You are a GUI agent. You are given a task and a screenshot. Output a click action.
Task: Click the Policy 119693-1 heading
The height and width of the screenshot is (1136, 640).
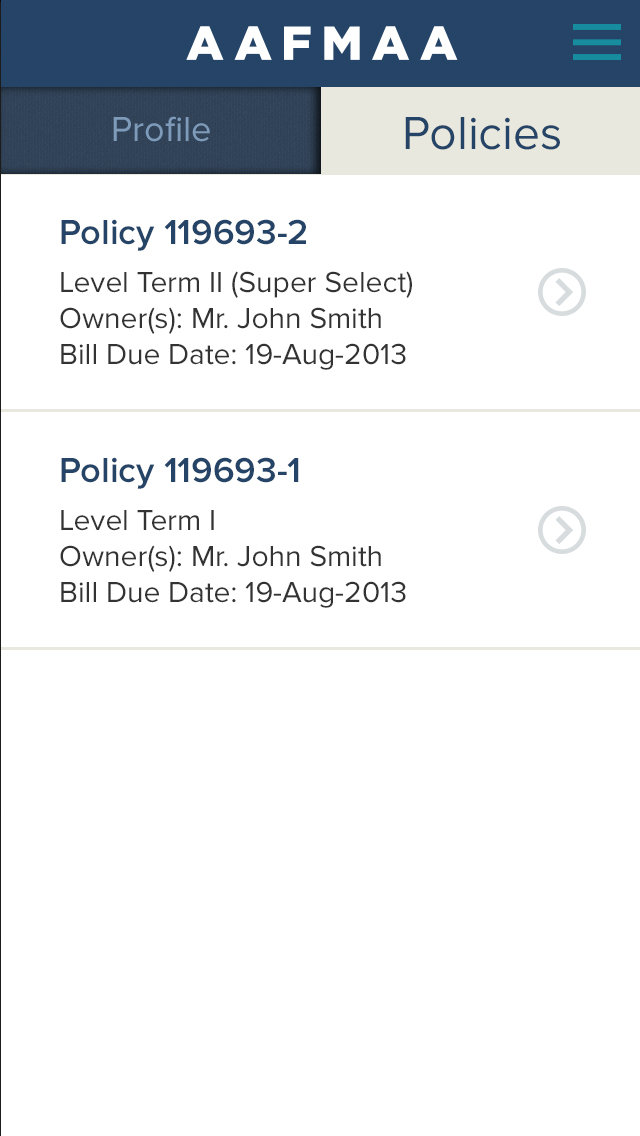click(180, 471)
